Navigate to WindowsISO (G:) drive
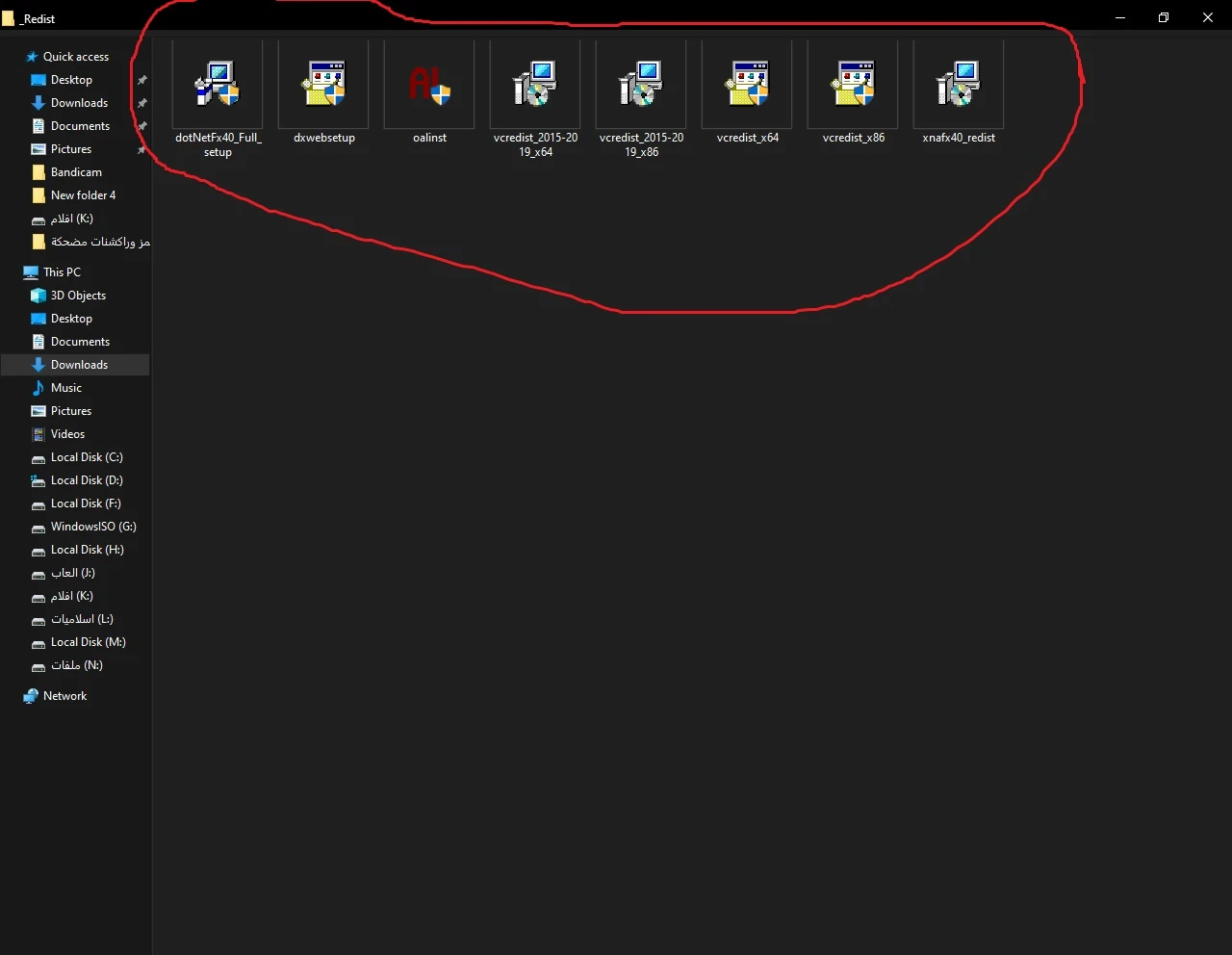 (93, 527)
